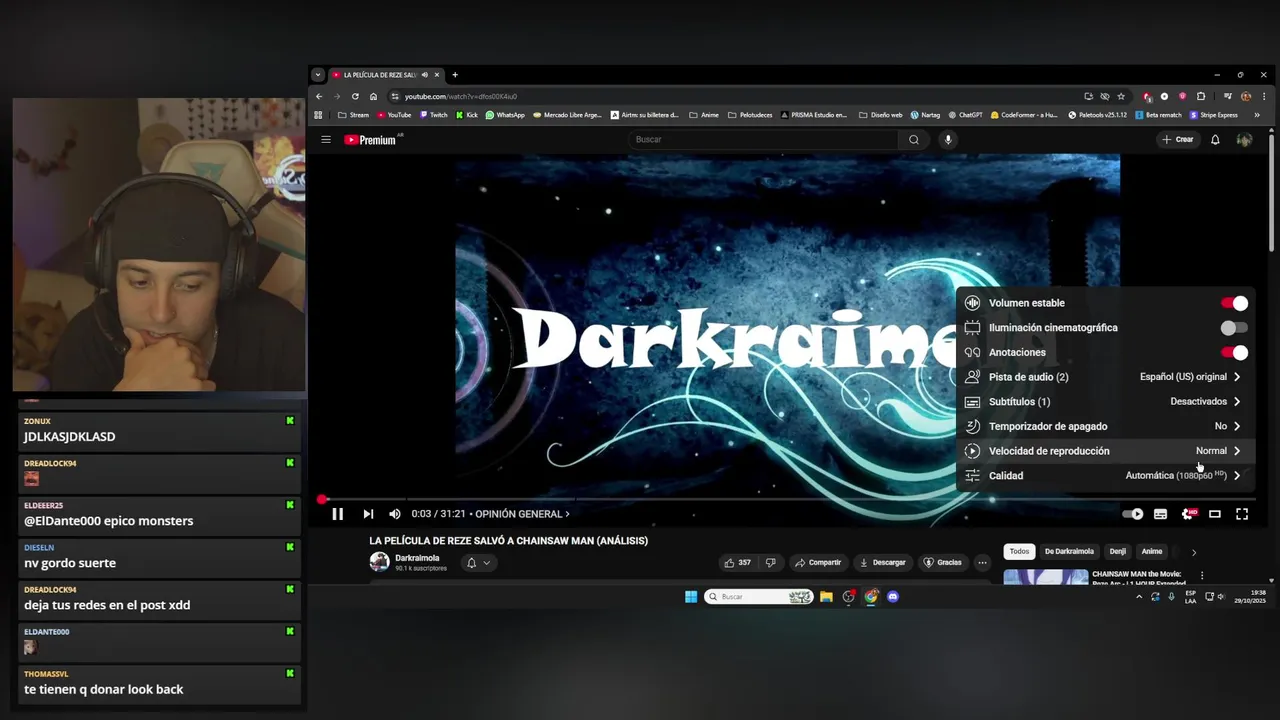This screenshot has width=1280, height=720.
Task: Start voice search with microphone
Action: [948, 140]
